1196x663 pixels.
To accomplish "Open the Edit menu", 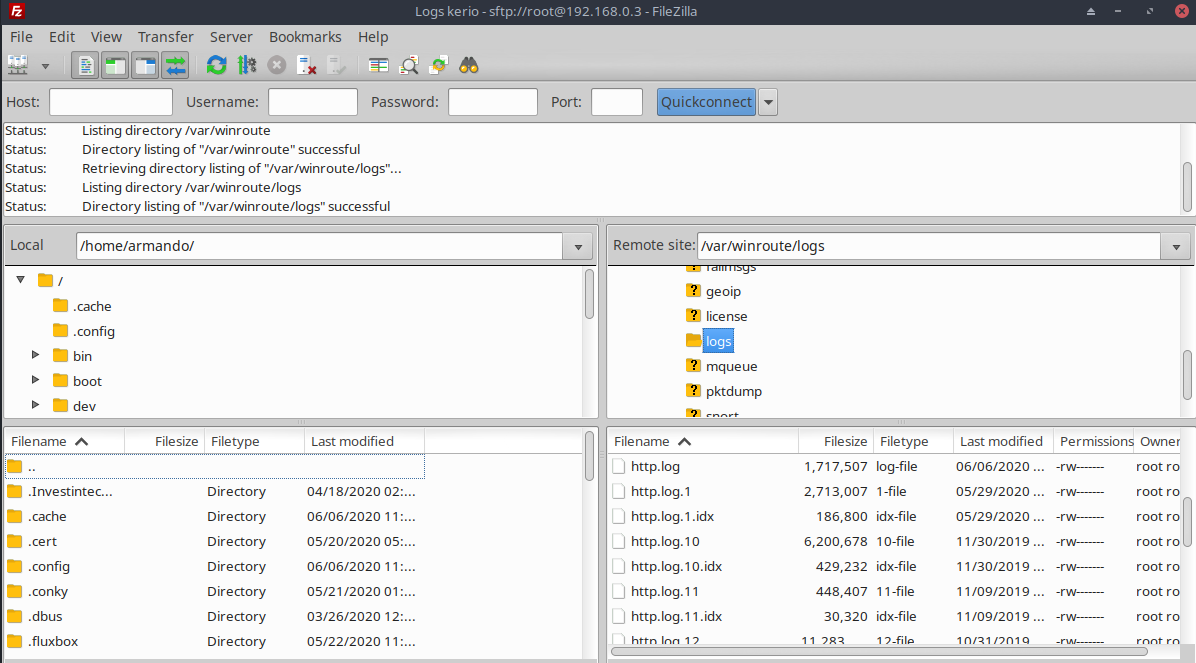I will point(62,37).
